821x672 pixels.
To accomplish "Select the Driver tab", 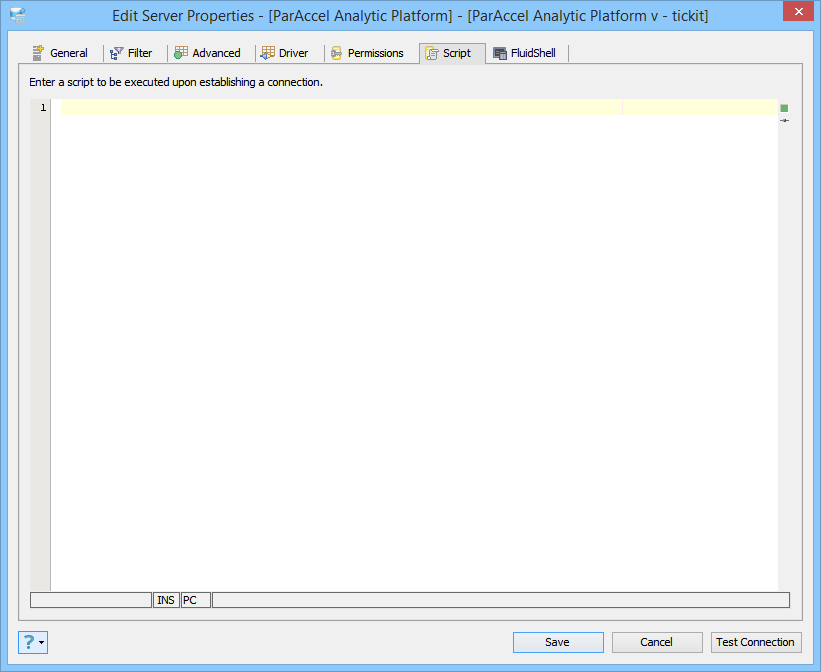I will point(285,53).
